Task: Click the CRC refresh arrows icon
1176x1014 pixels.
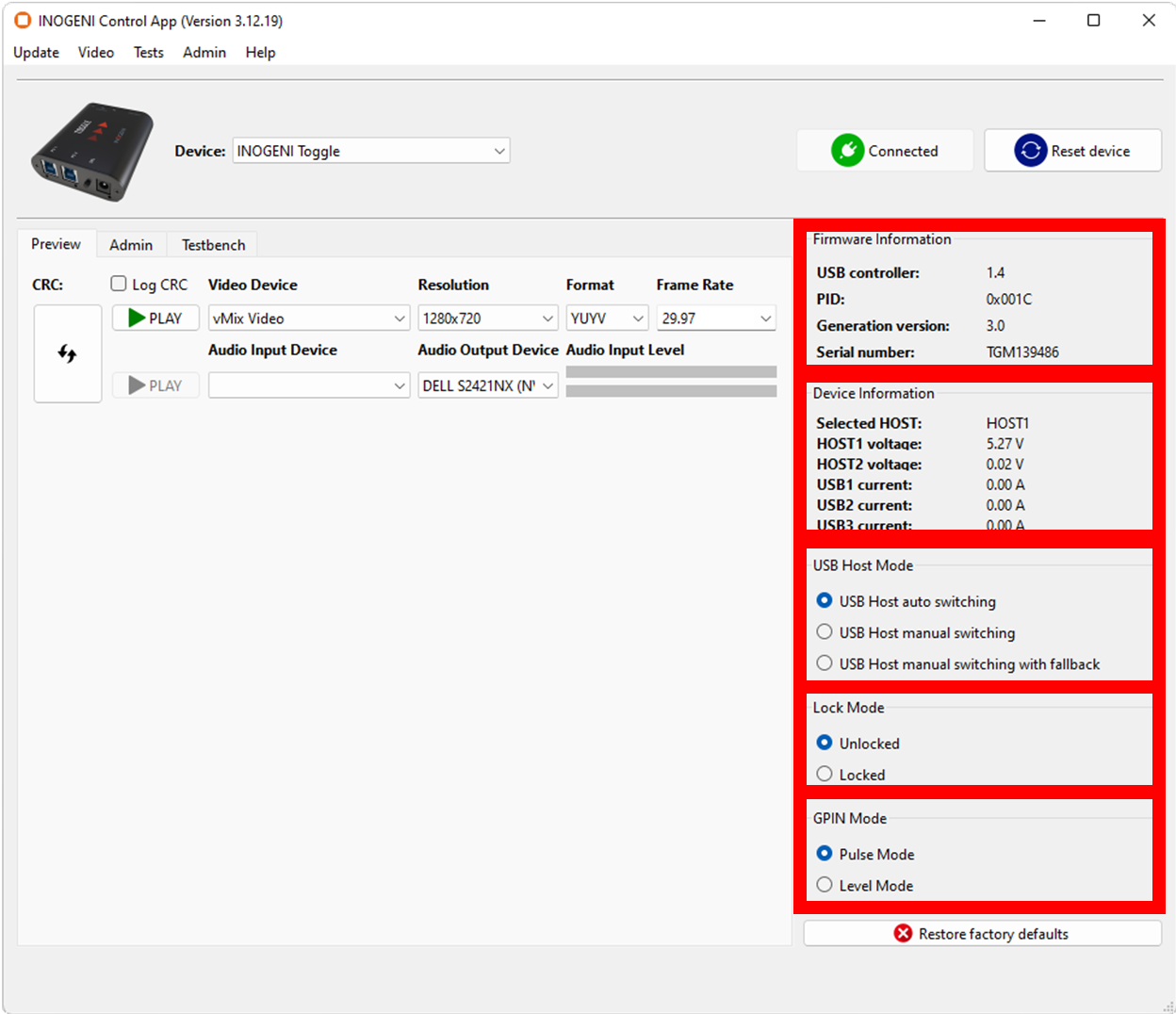Action: [x=67, y=354]
